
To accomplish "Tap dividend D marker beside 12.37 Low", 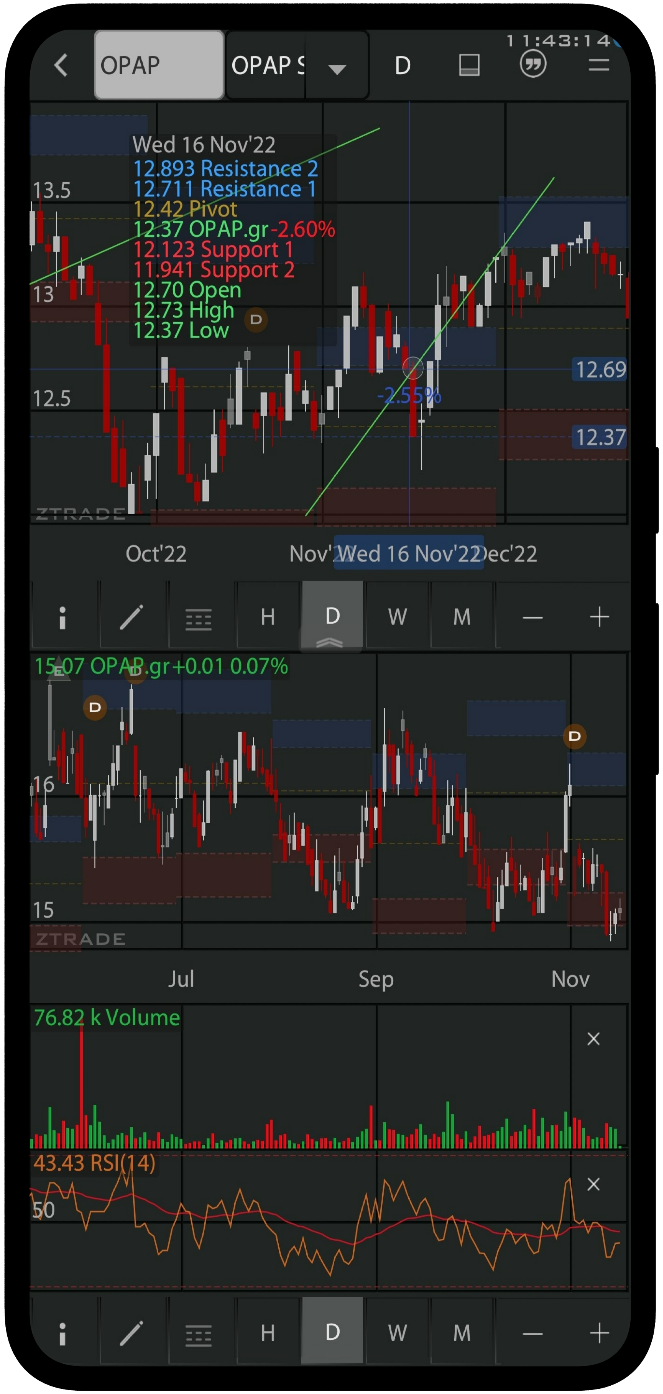I will (256, 320).
